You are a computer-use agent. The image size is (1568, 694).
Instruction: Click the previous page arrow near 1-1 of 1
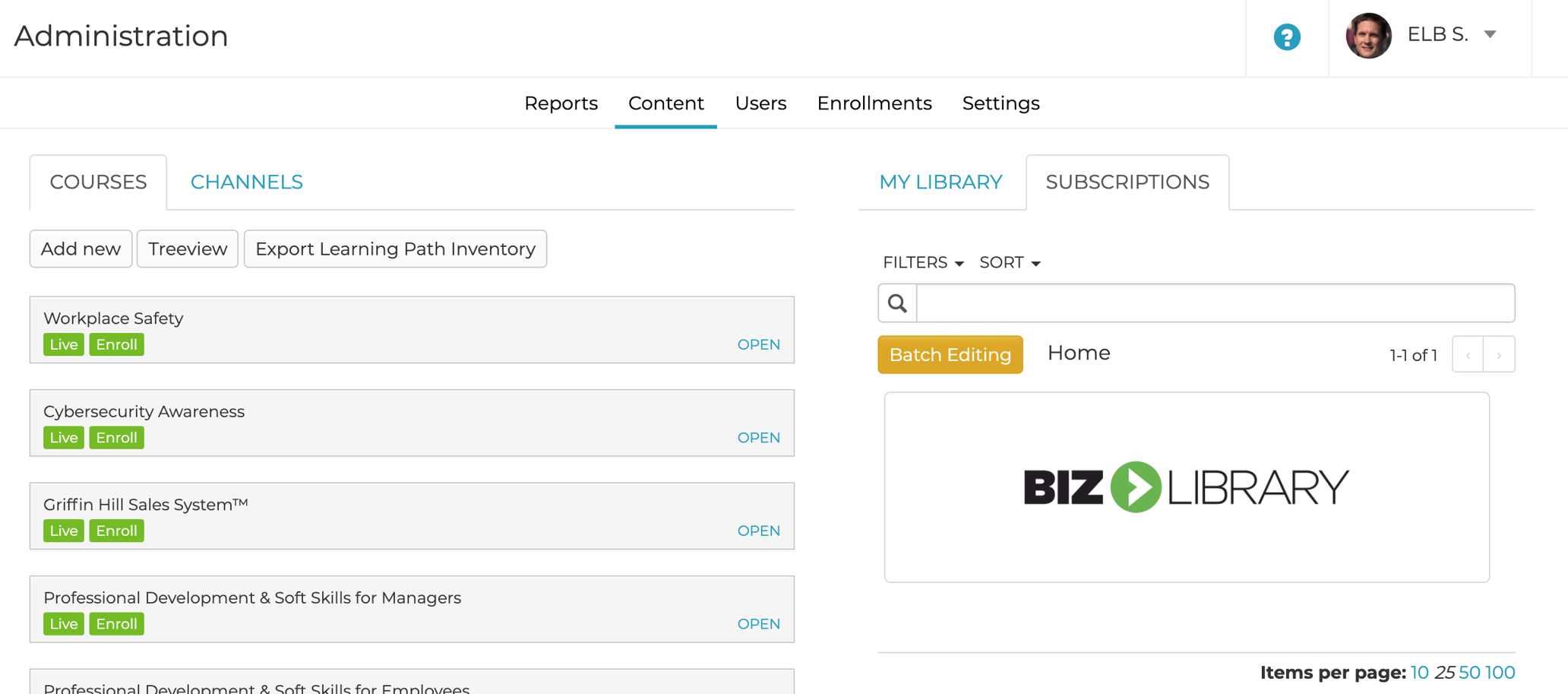(x=1467, y=354)
